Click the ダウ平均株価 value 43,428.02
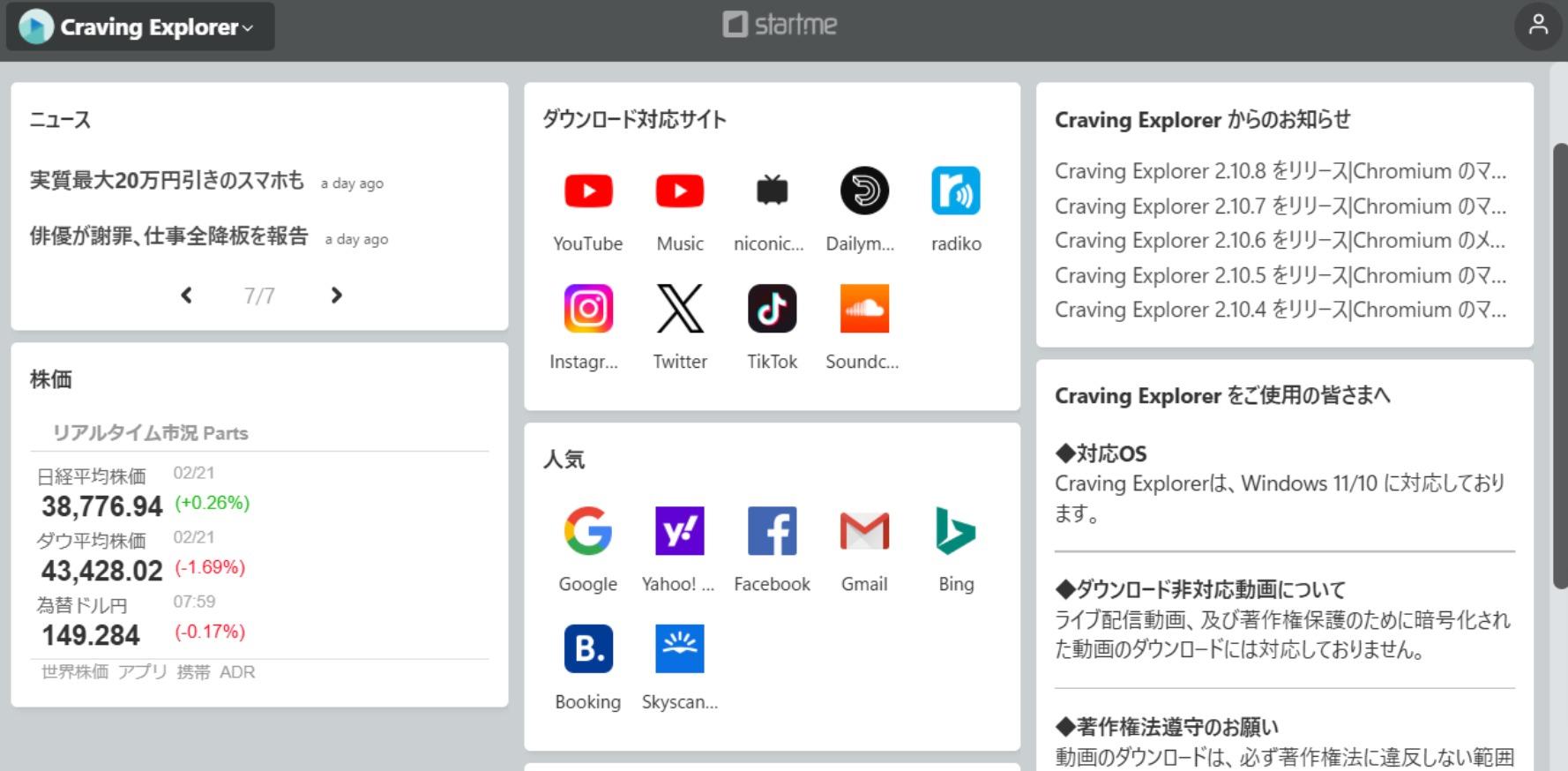 point(102,571)
